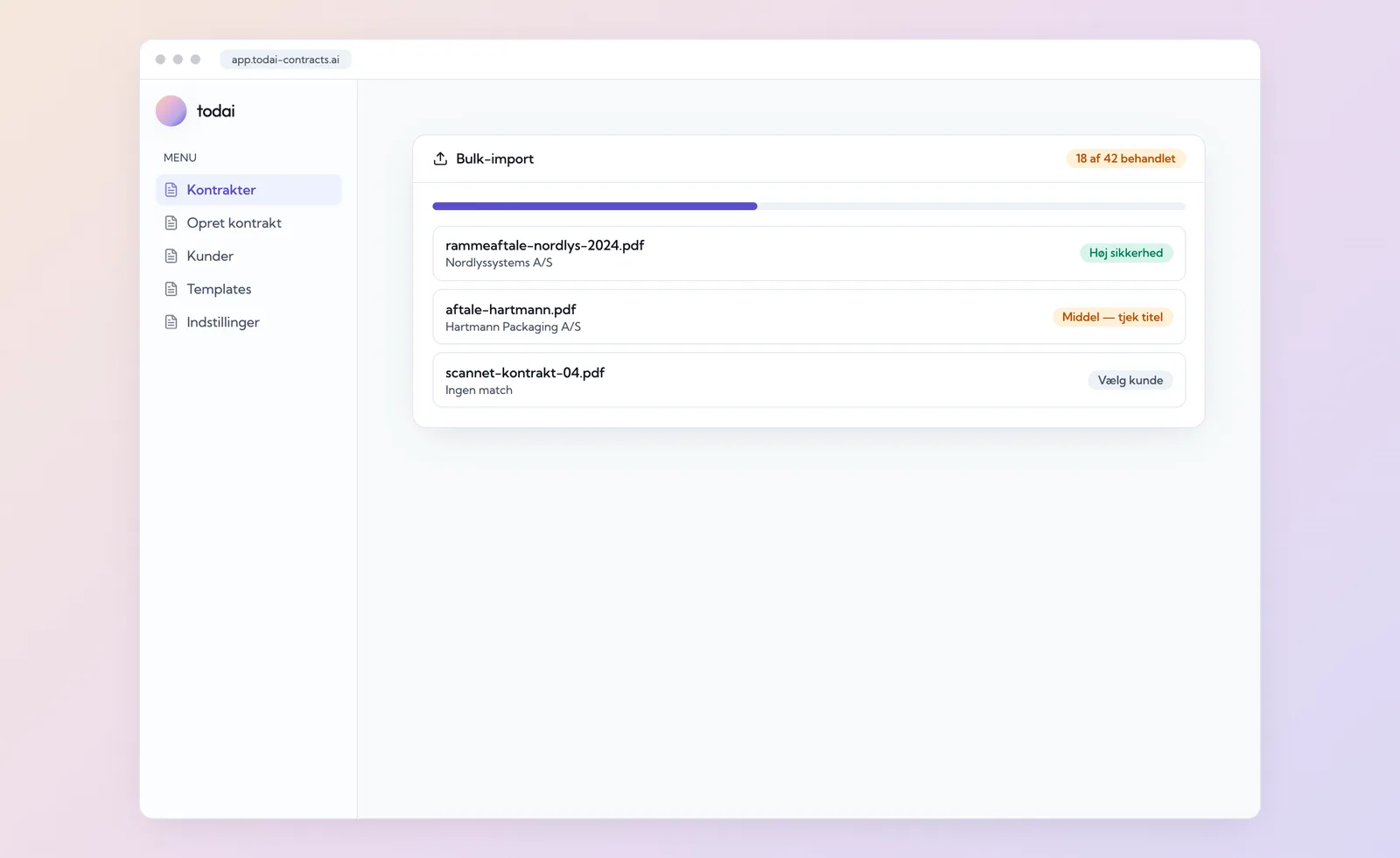Viewport: 1400px width, 858px height.
Task: Click the Bulk-import heading
Action: pos(494,158)
